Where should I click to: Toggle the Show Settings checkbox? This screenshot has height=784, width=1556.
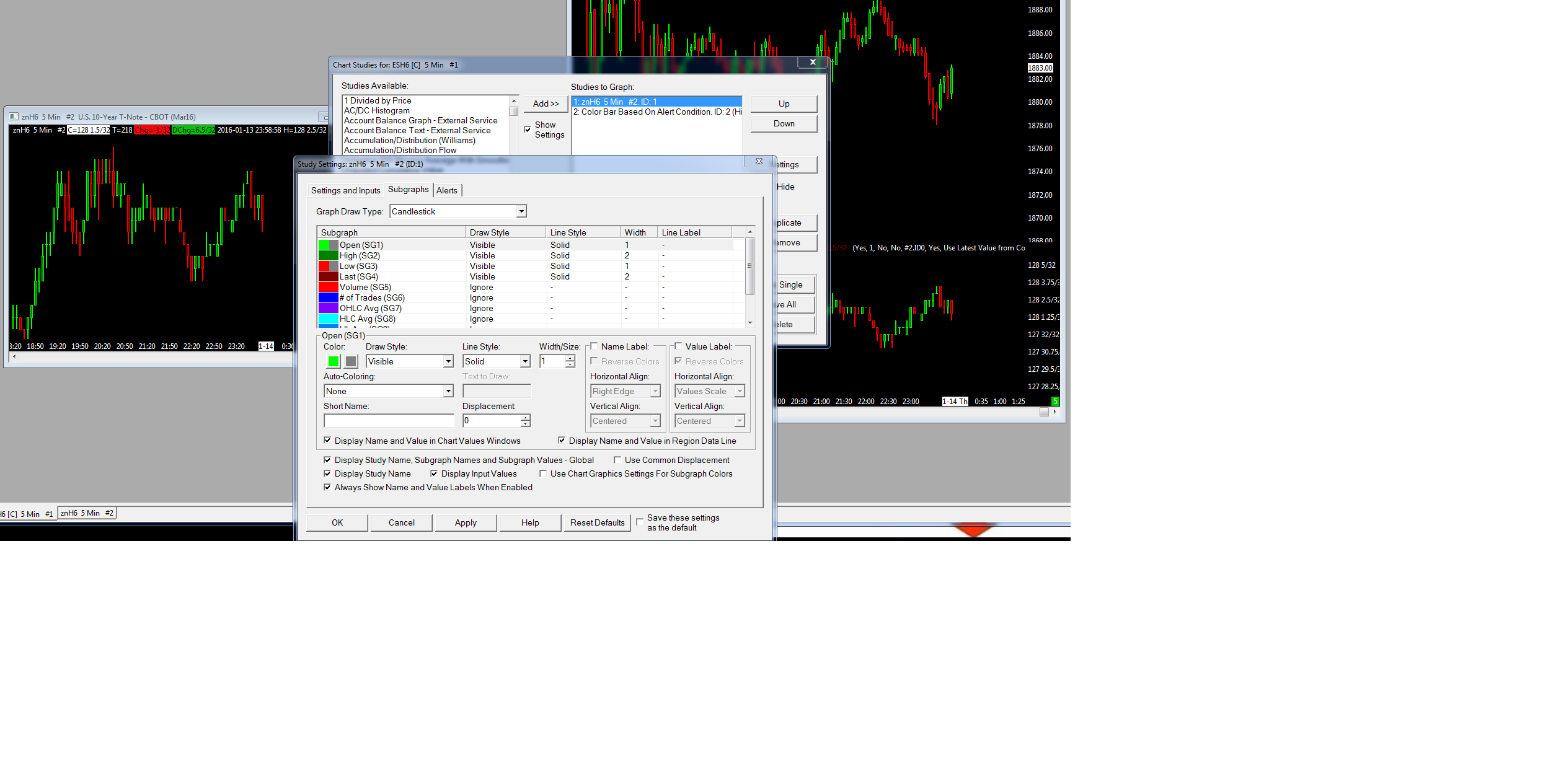click(x=528, y=130)
